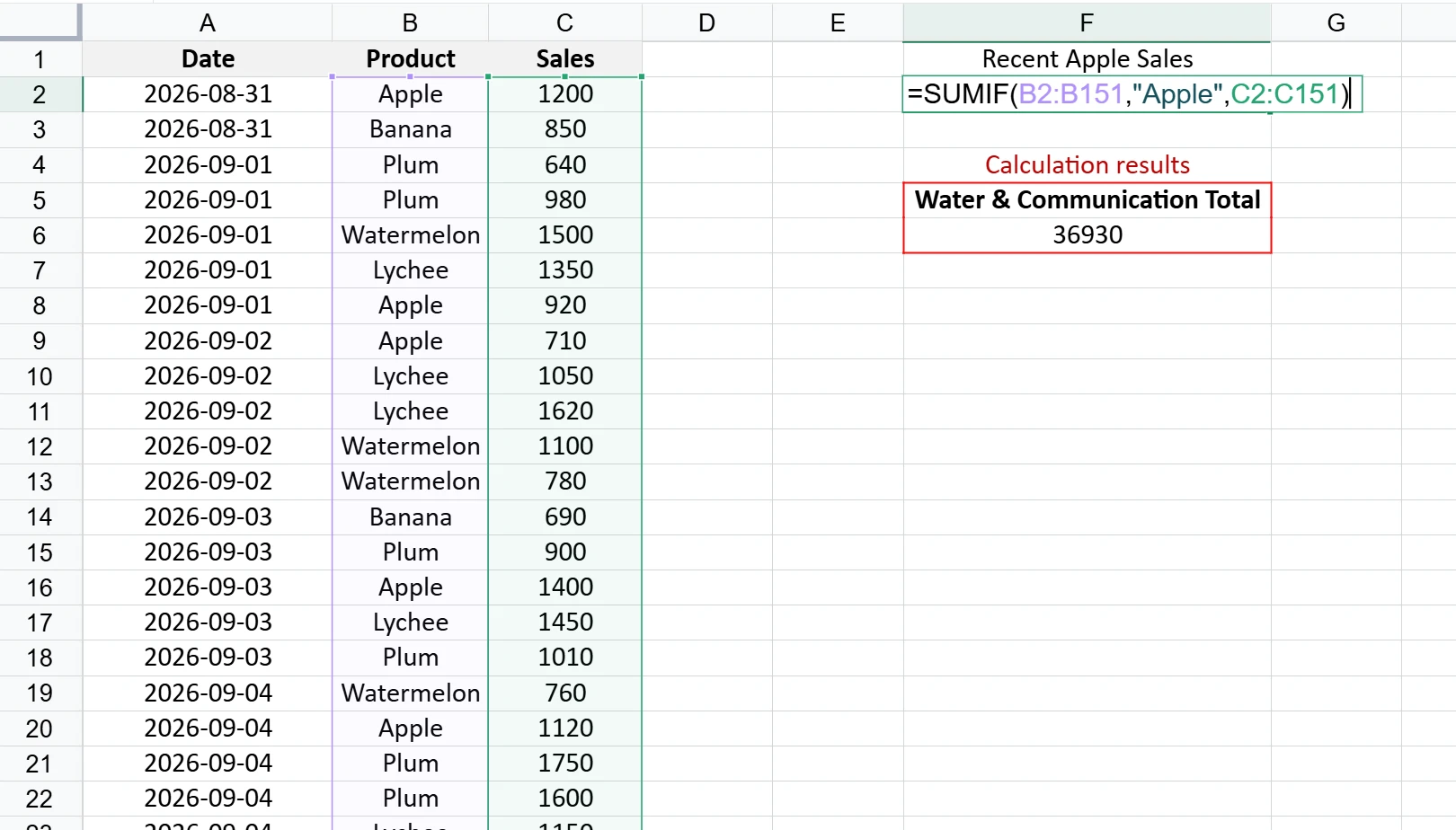Select the sales value 1450
The height and width of the screenshot is (830, 1456).
[x=564, y=622]
